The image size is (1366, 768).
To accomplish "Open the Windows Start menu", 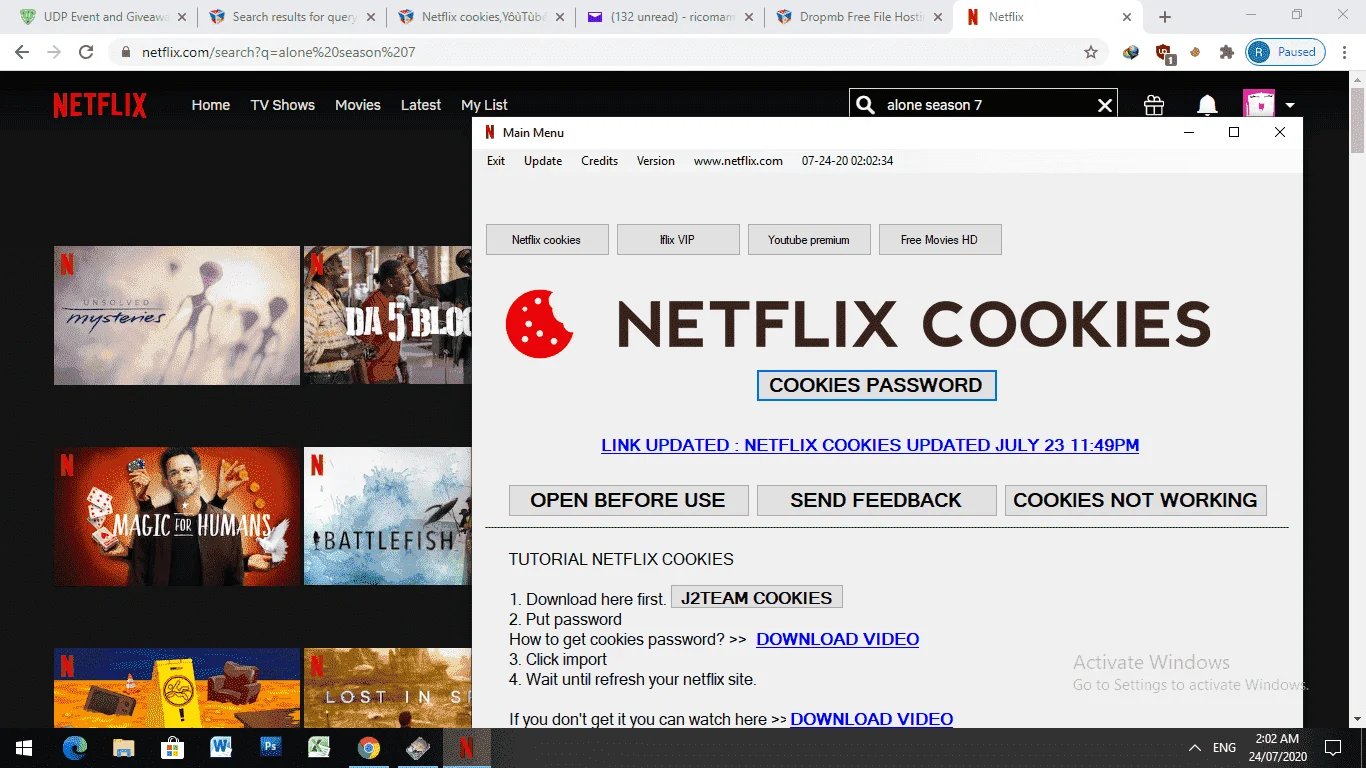I will pos(24,748).
